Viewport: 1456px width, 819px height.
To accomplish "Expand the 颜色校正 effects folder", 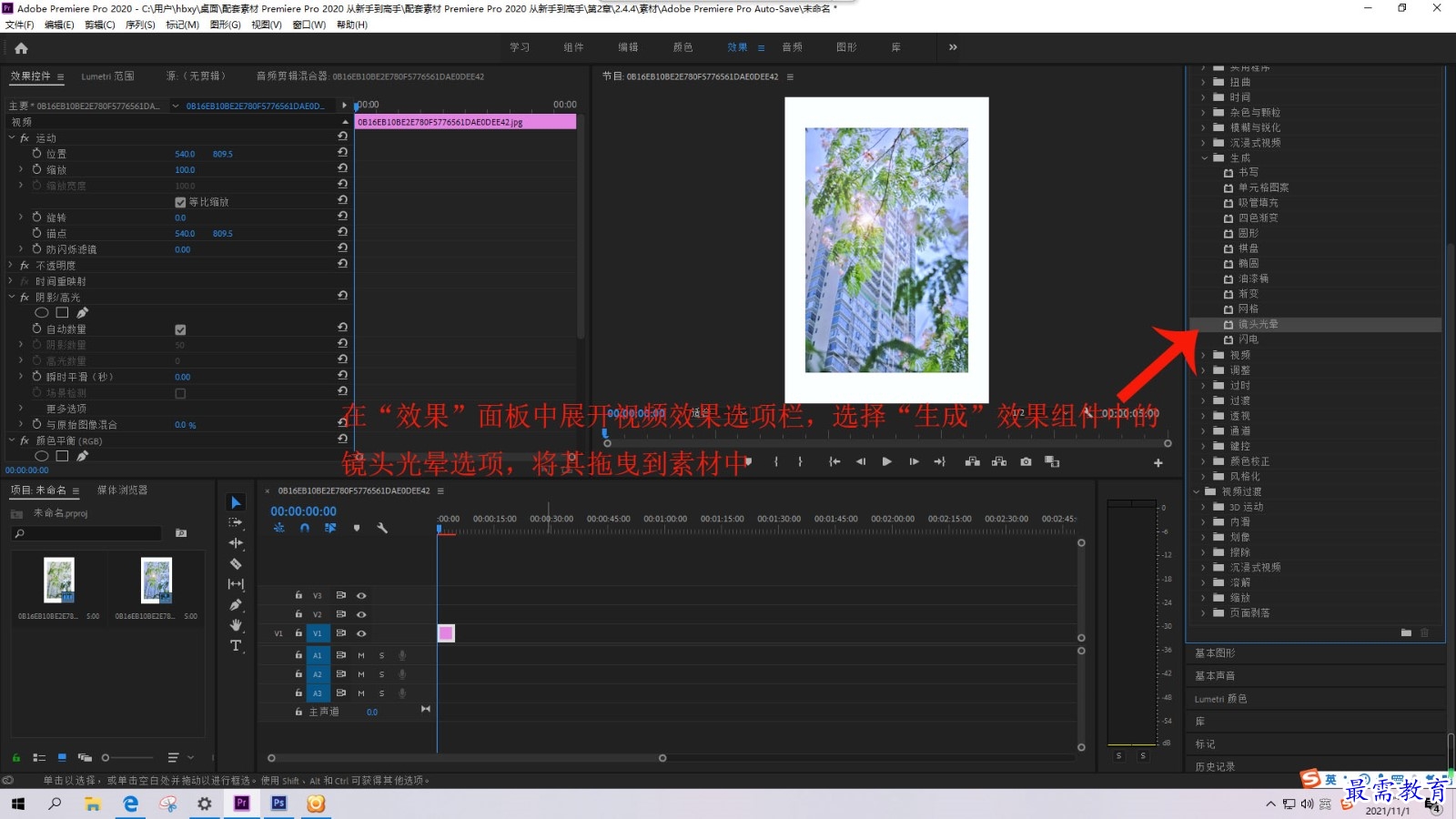I will click(1204, 461).
